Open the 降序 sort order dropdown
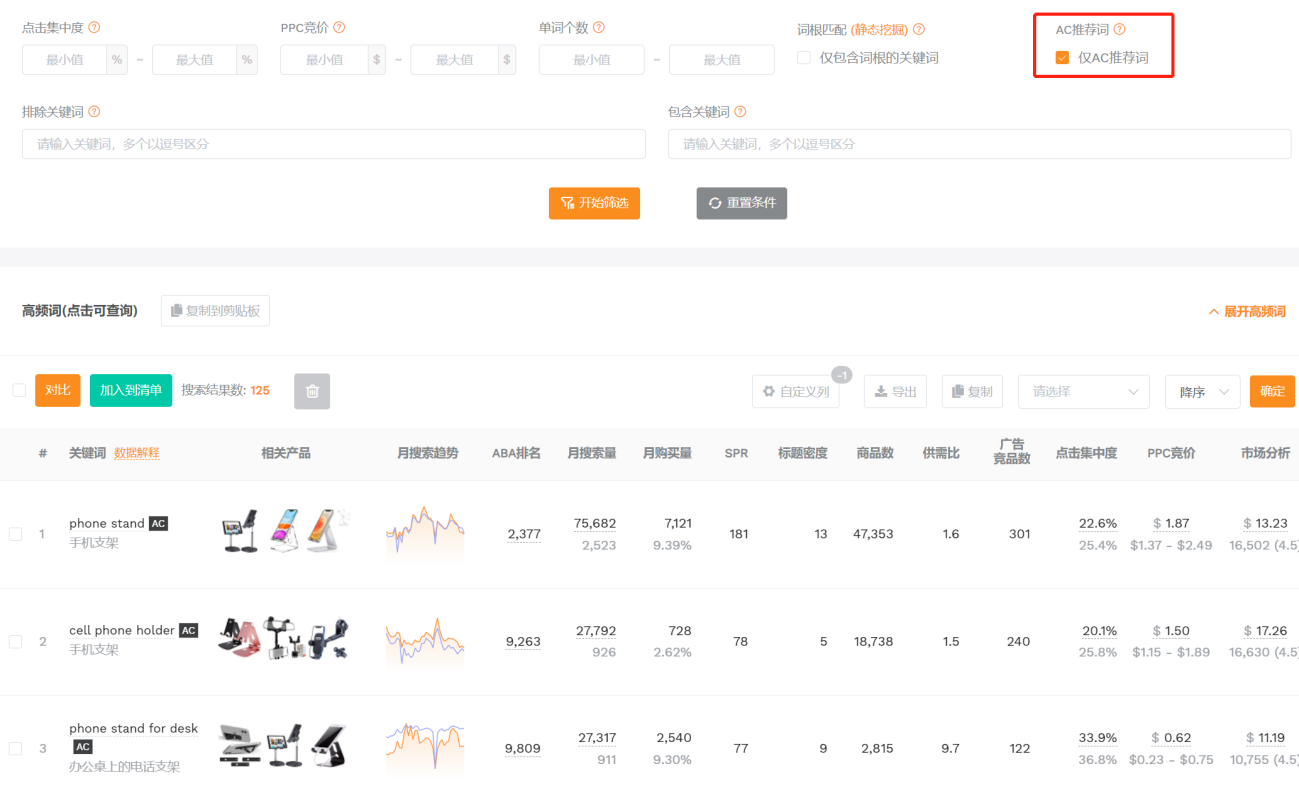Viewport: 1299px width, 798px height. point(1201,391)
